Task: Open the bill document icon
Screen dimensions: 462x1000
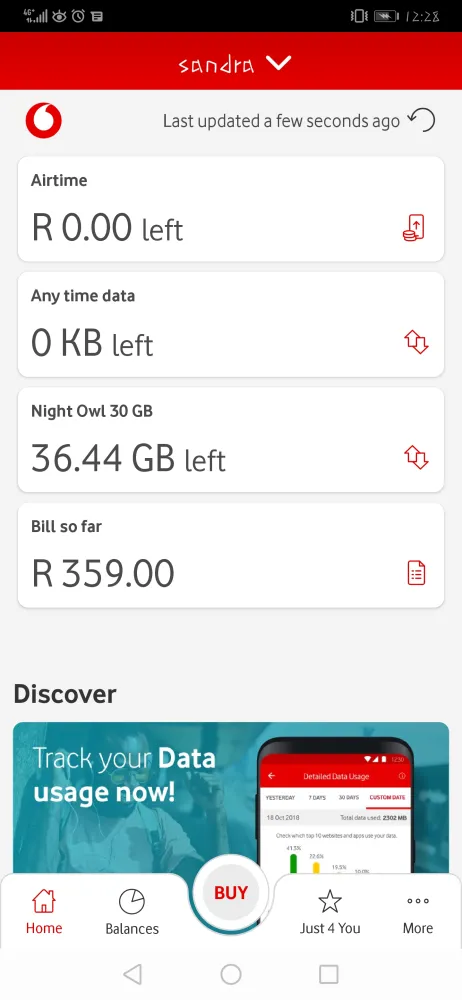Action: coord(416,572)
